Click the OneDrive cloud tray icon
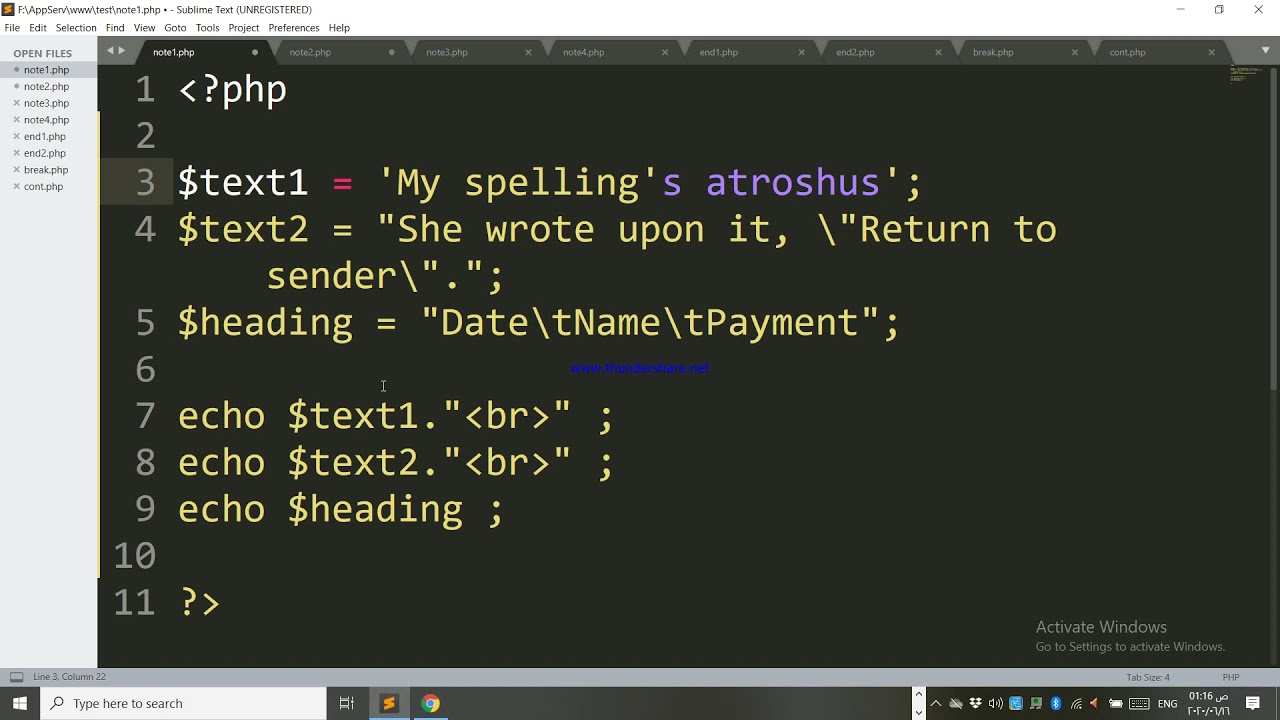Screen dimensions: 1280x720 click(955, 703)
